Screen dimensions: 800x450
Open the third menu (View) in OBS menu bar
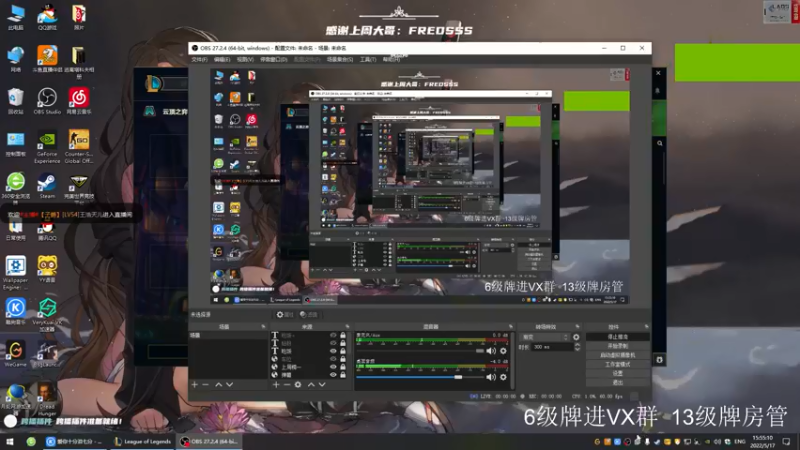coord(245,60)
